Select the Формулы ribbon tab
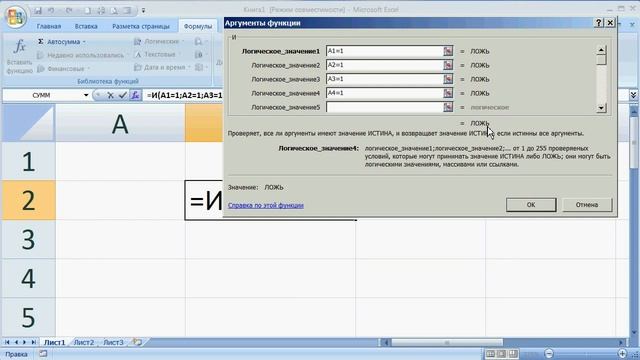Viewport: 640px width, 360px height. [x=198, y=26]
